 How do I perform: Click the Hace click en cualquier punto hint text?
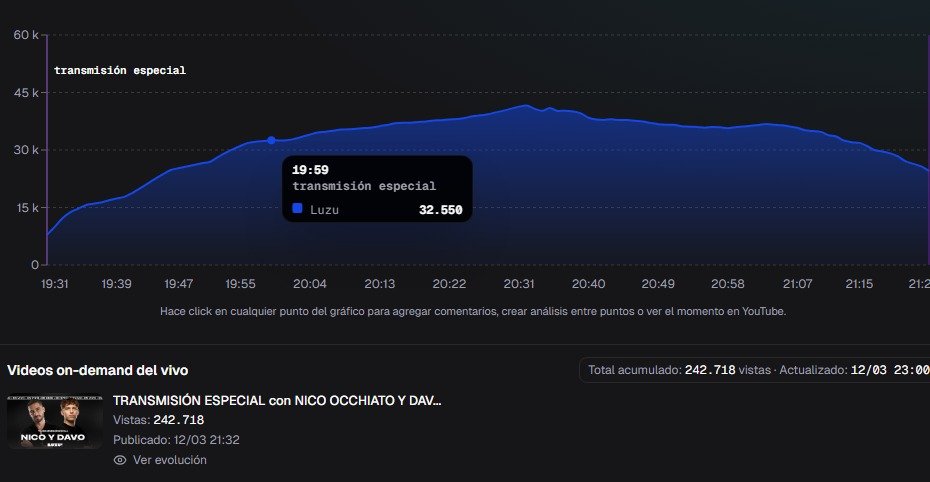473,311
